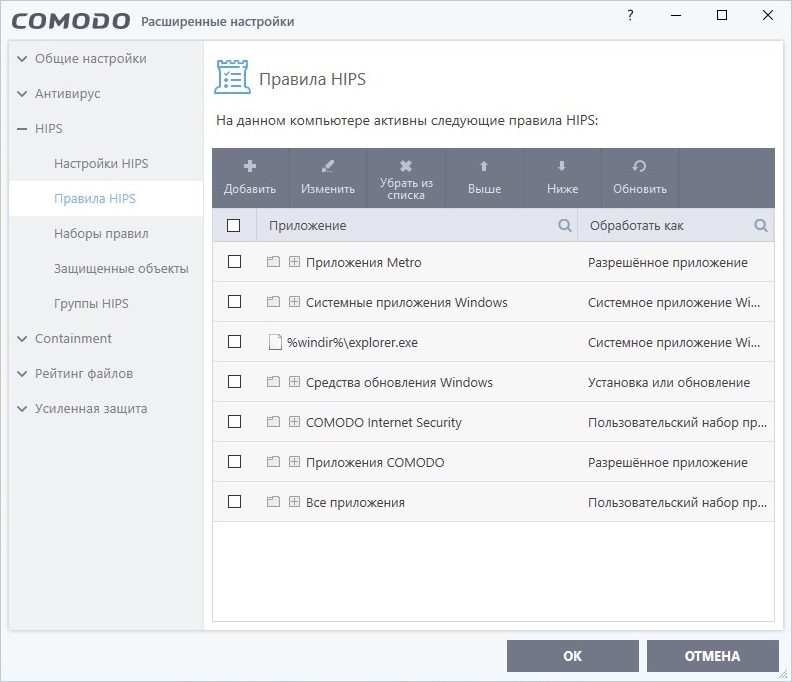Move rule down with Ниже arrow
Image resolution: width=792 pixels, height=682 pixels.
pyautogui.click(x=562, y=167)
